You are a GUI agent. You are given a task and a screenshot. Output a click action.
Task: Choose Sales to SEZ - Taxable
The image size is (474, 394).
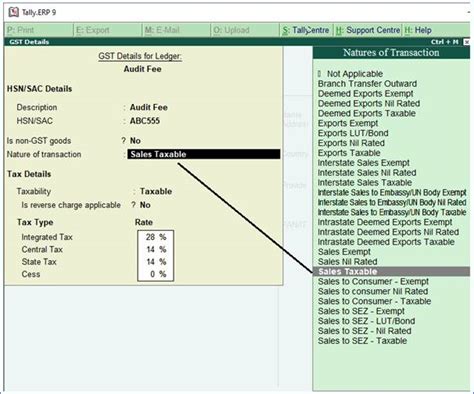point(362,341)
